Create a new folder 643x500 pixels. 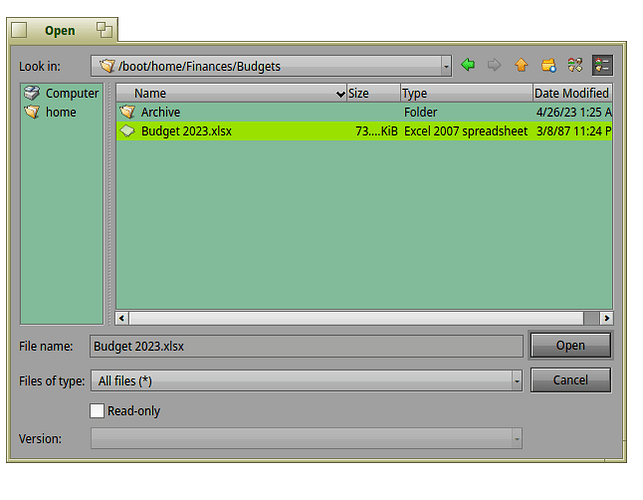tap(548, 65)
